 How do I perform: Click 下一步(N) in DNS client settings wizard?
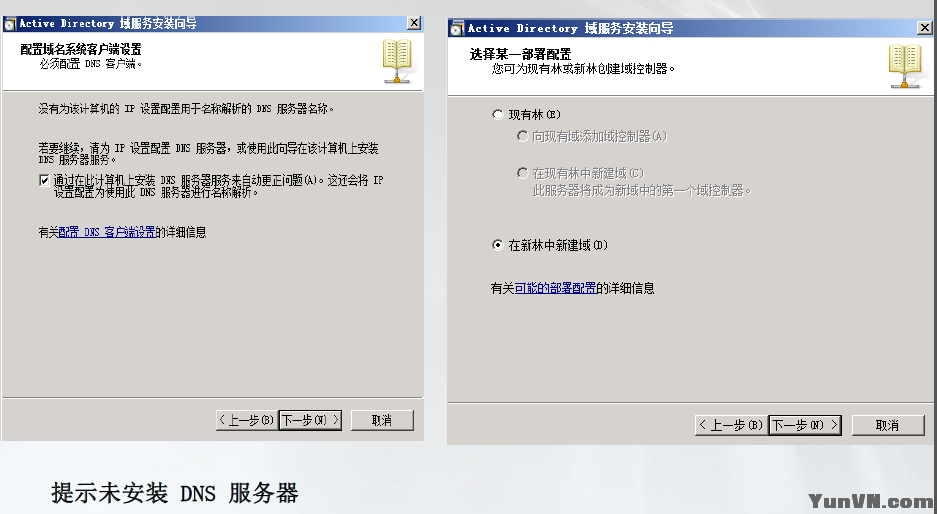pyautogui.click(x=310, y=420)
